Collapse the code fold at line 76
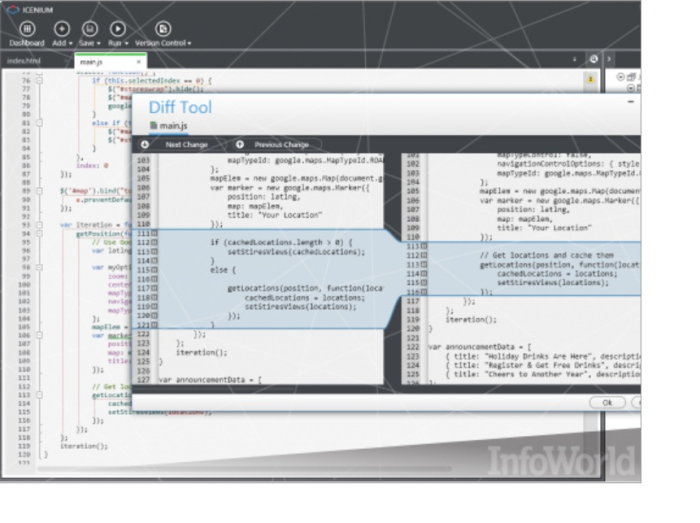 pos(39,81)
